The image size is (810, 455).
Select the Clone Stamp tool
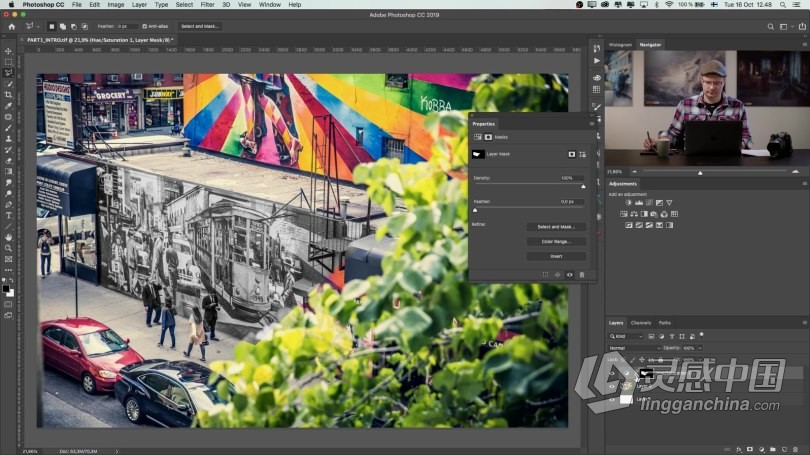pyautogui.click(x=8, y=138)
